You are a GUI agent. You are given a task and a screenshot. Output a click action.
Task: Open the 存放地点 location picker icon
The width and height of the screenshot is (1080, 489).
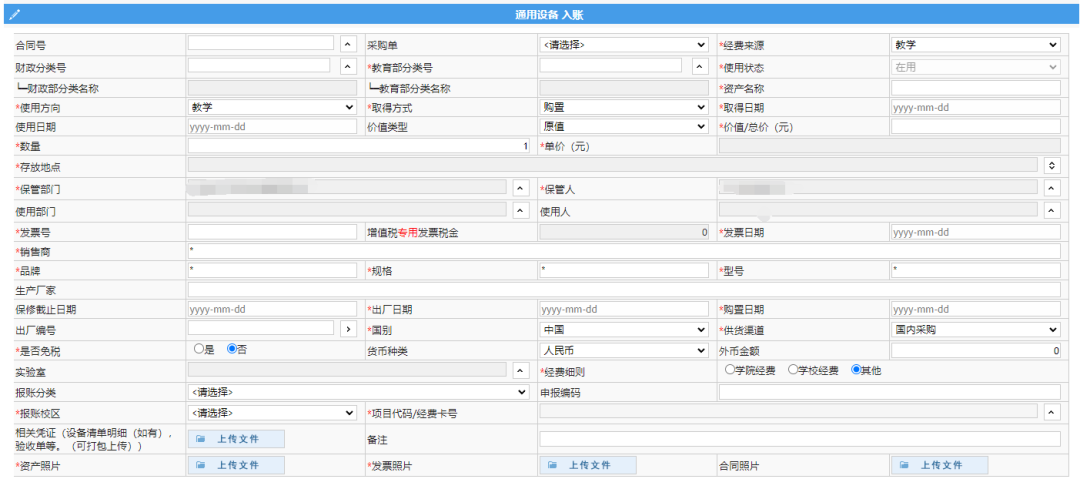[1052, 165]
